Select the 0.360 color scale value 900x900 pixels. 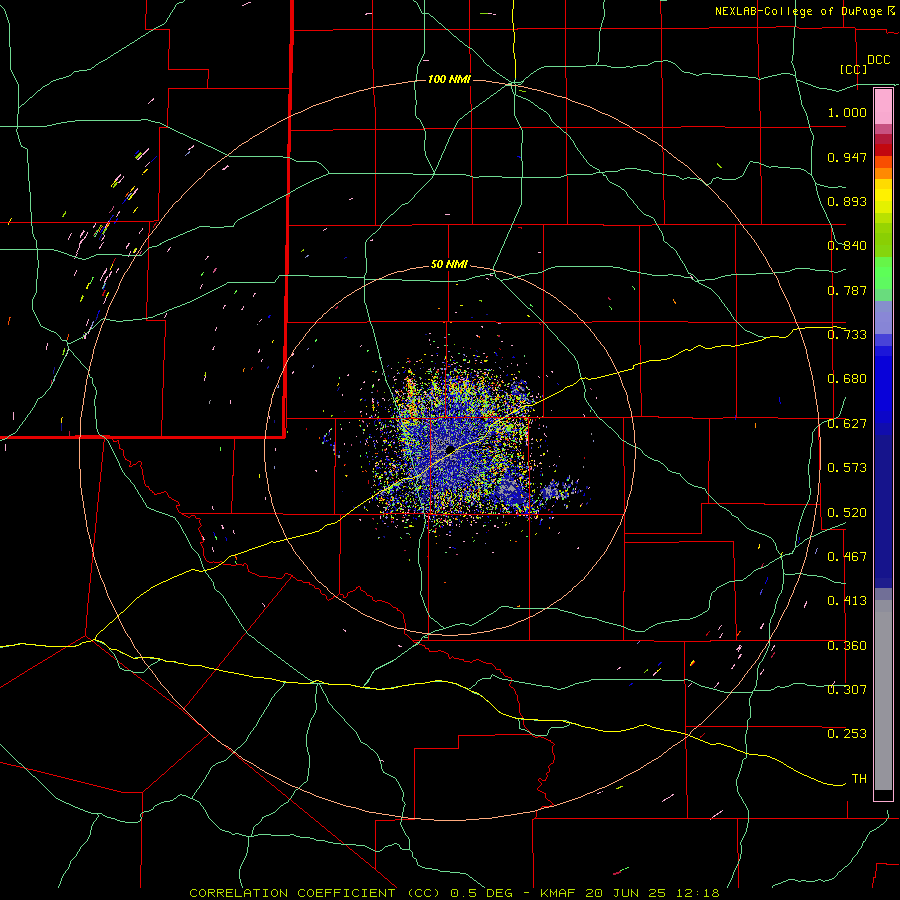[x=847, y=646]
